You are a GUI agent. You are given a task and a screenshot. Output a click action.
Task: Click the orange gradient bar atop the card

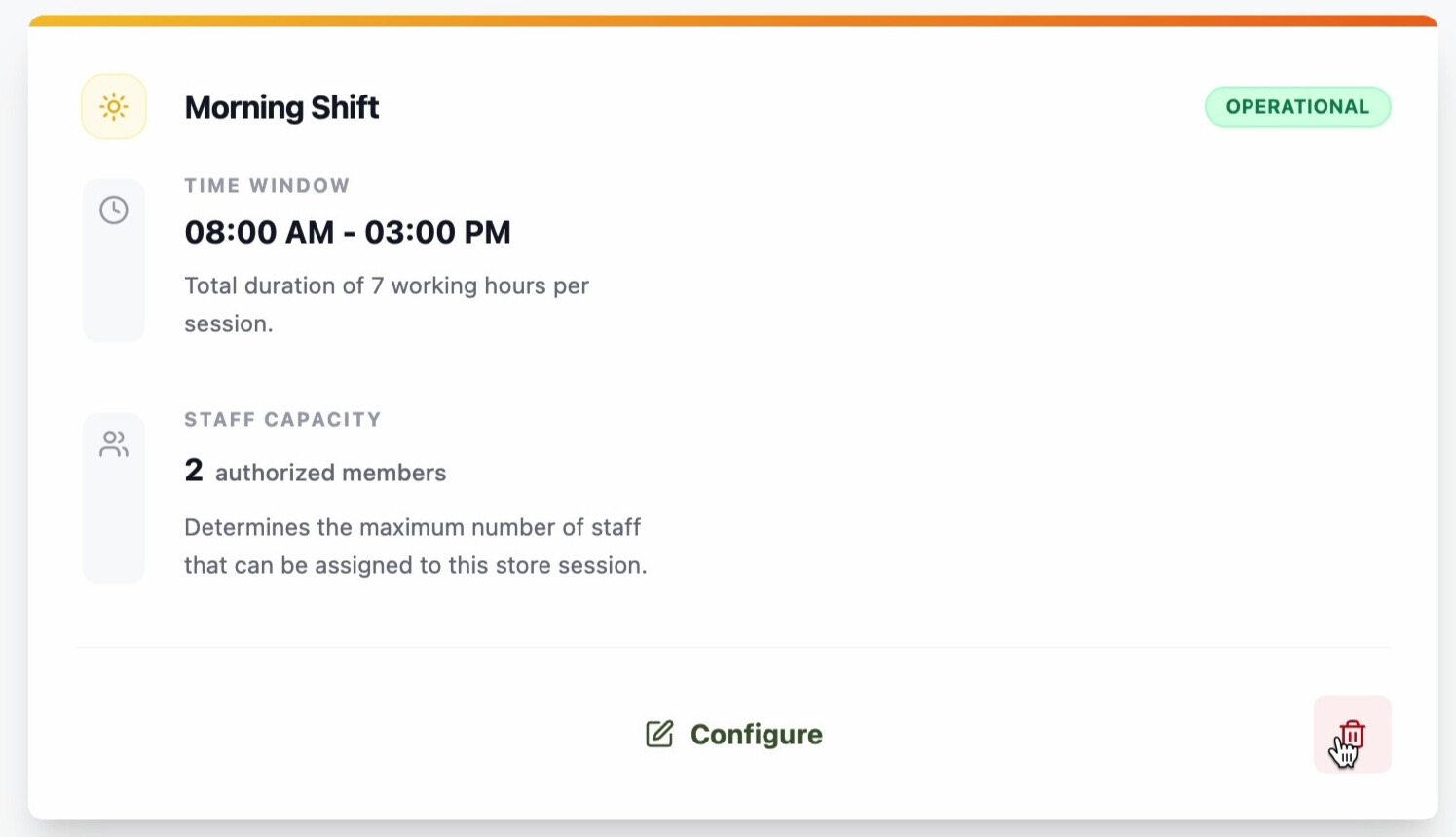[732, 20]
